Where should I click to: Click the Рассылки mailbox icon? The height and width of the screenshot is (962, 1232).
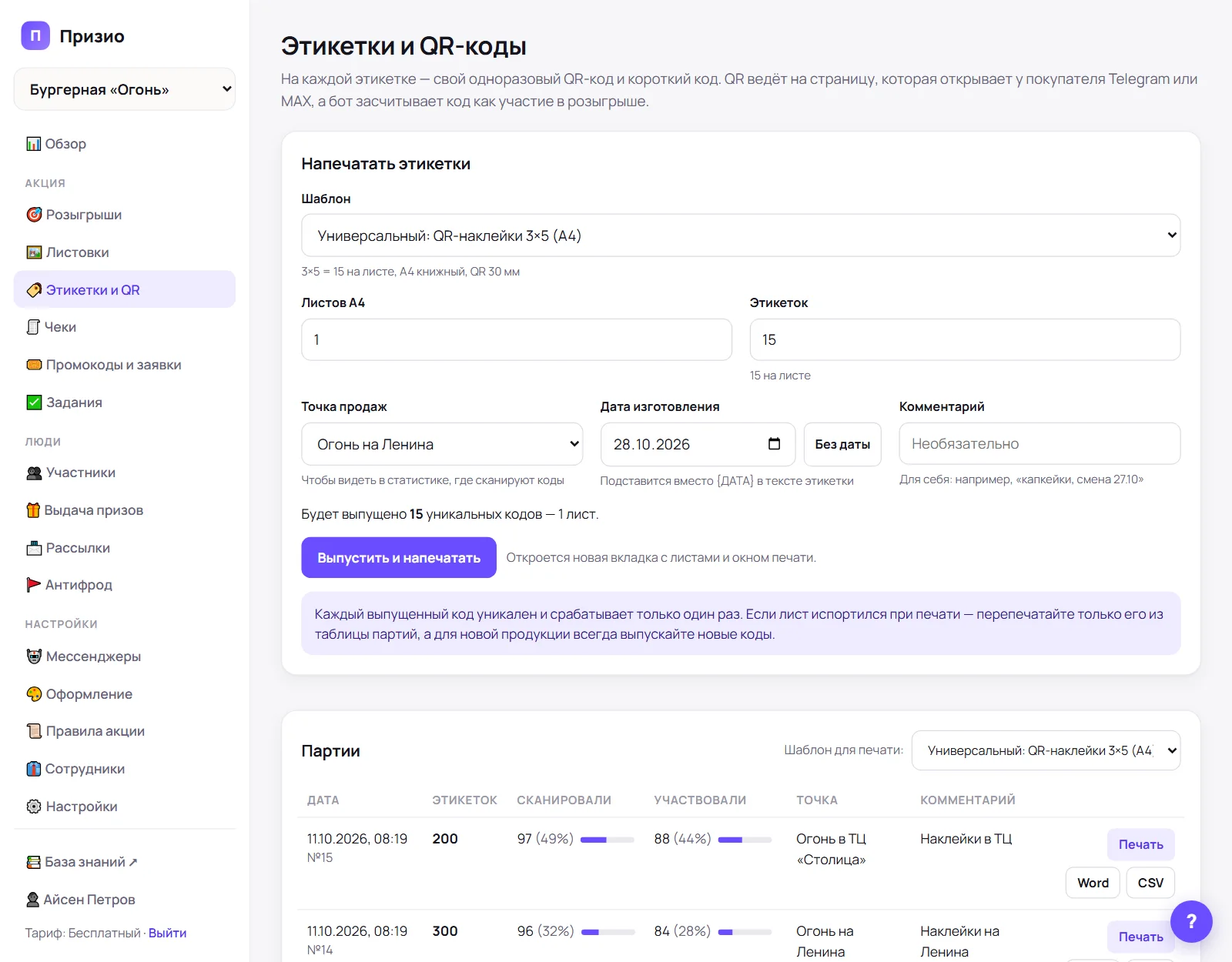34,548
